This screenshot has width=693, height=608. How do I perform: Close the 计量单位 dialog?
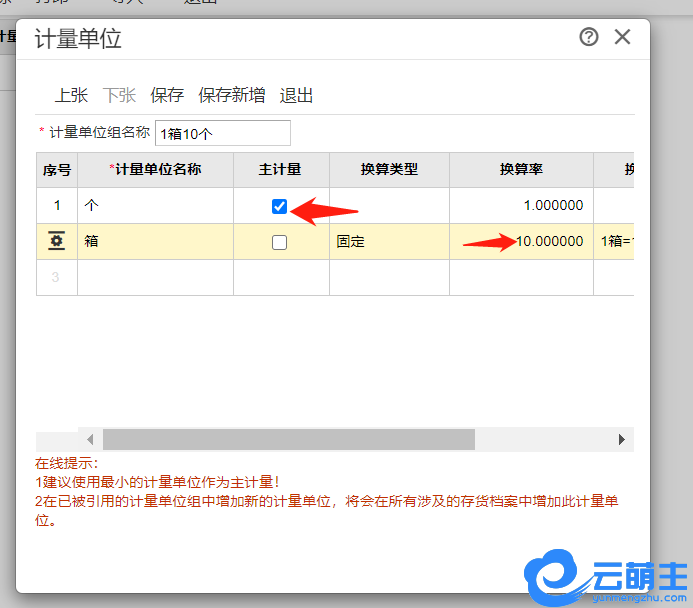[x=622, y=37]
